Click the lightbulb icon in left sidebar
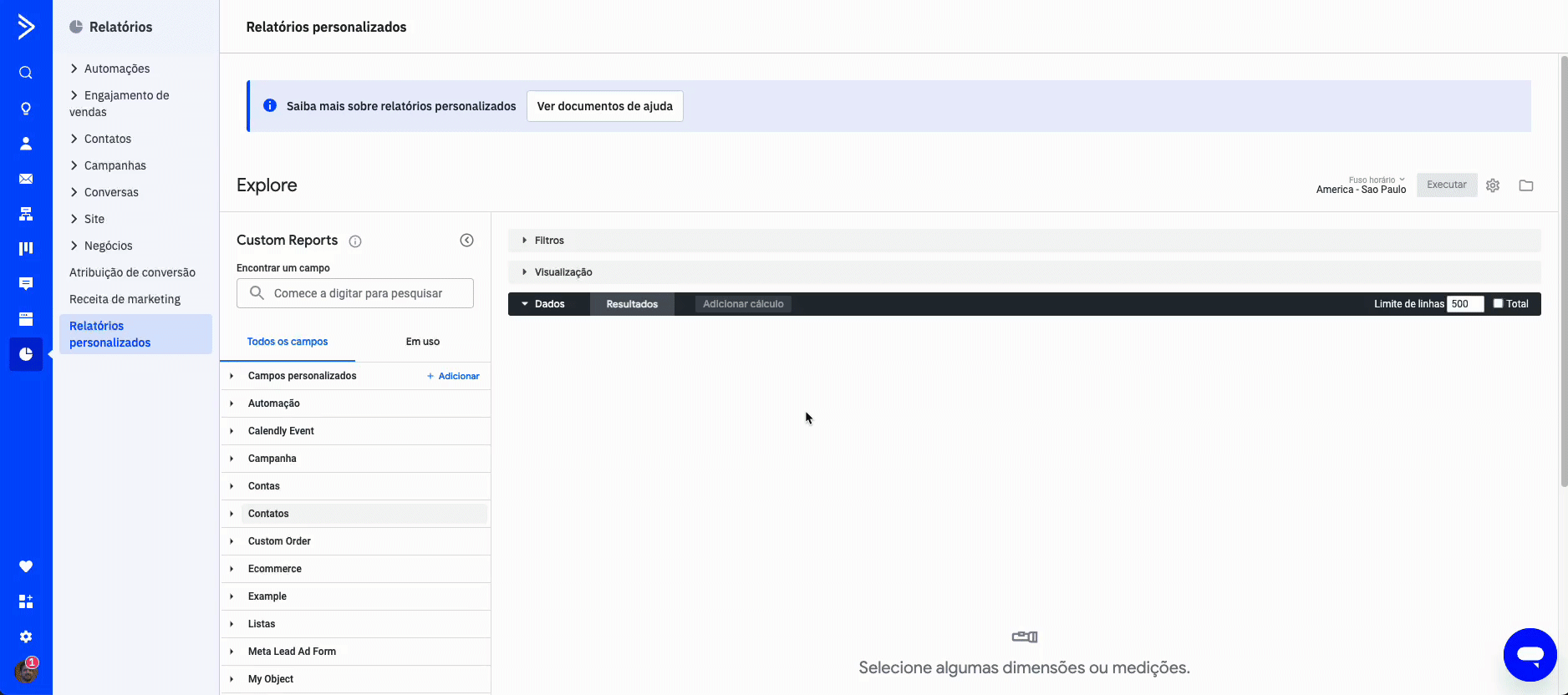 tap(26, 109)
